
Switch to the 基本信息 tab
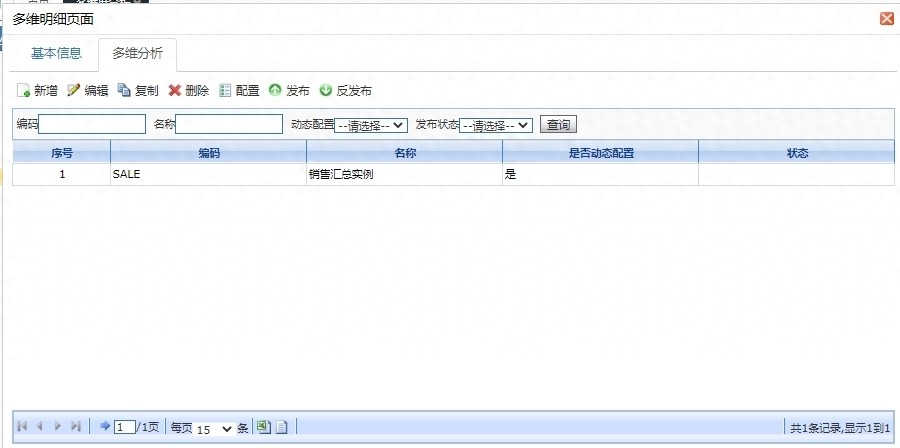(56, 53)
